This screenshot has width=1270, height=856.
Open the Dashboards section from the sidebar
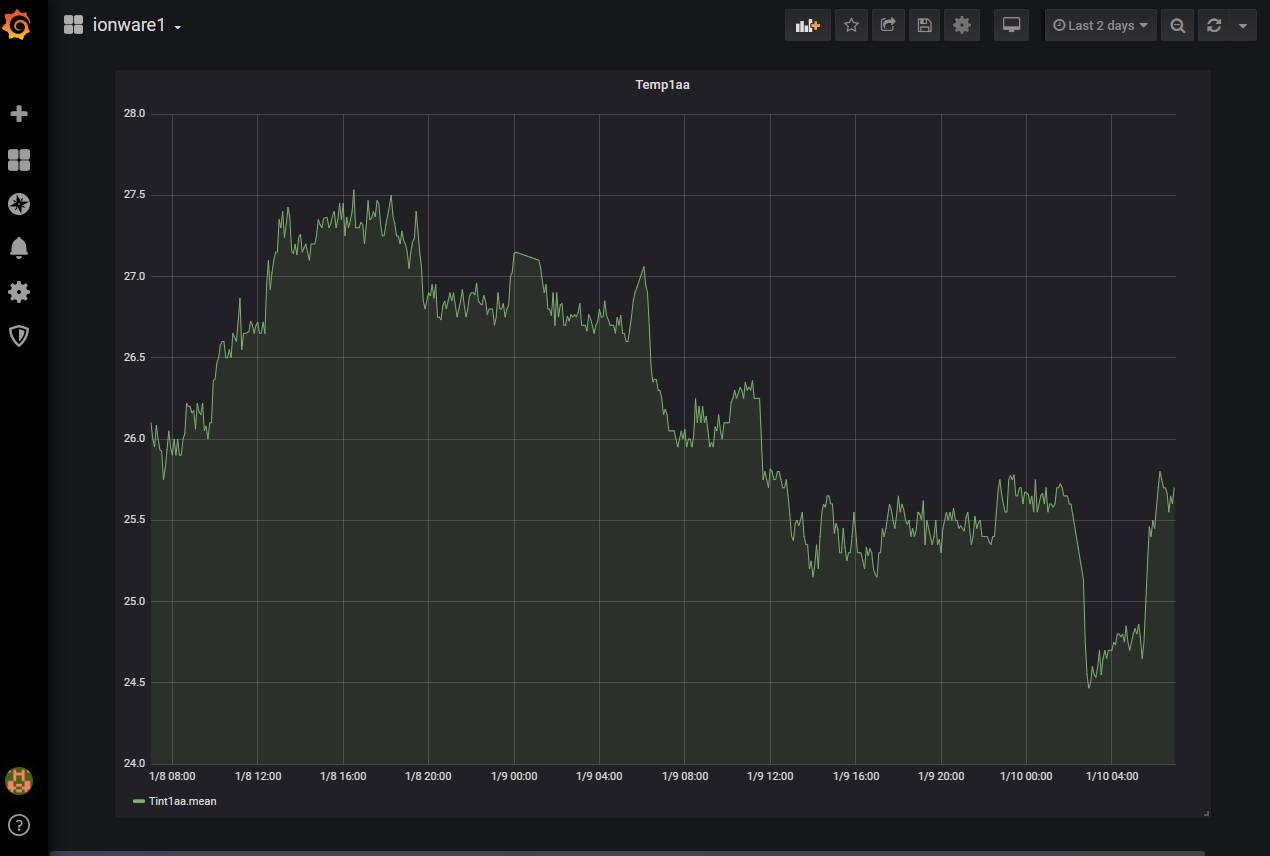20,159
